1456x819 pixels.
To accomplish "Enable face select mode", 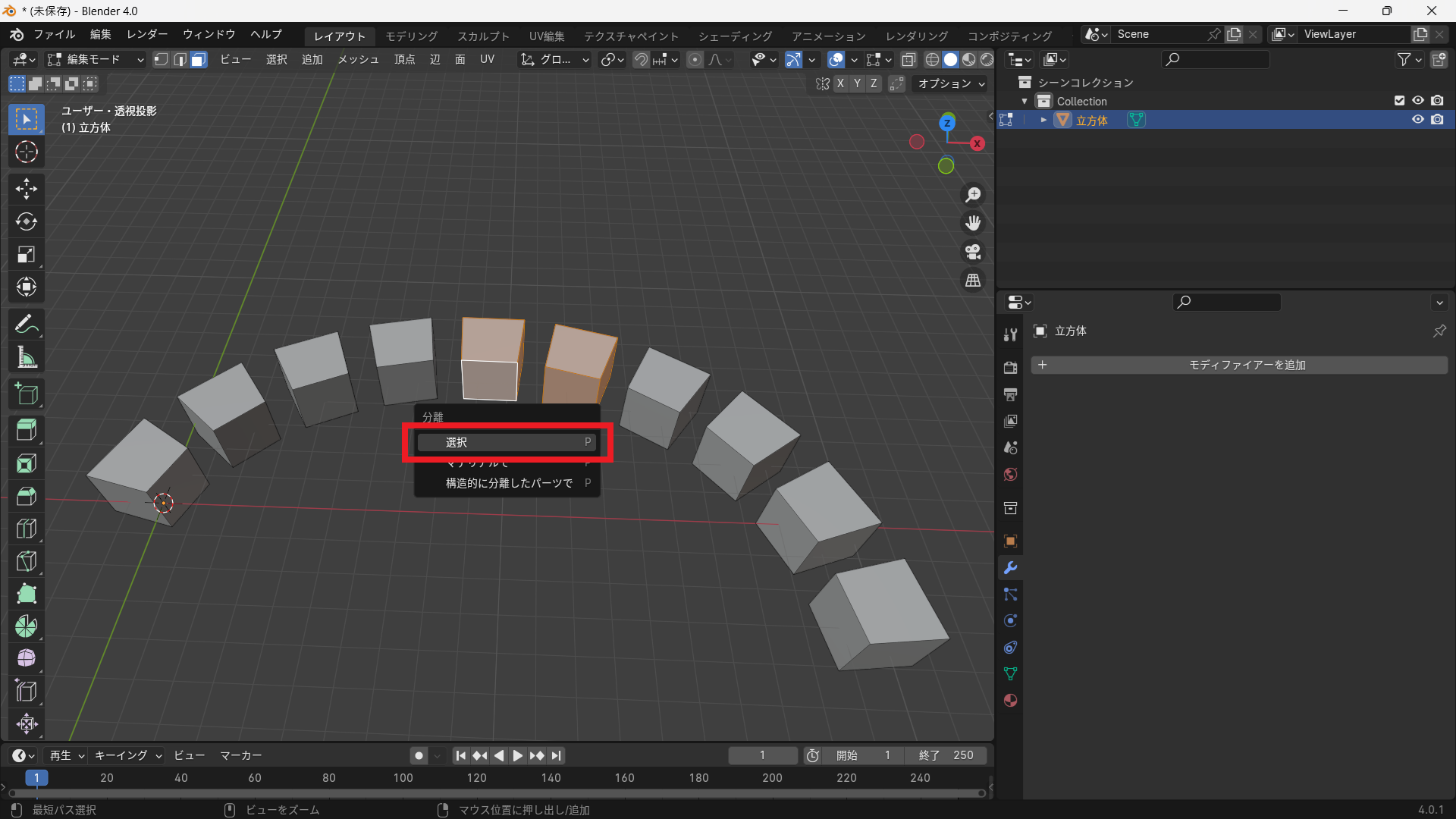I will (199, 60).
